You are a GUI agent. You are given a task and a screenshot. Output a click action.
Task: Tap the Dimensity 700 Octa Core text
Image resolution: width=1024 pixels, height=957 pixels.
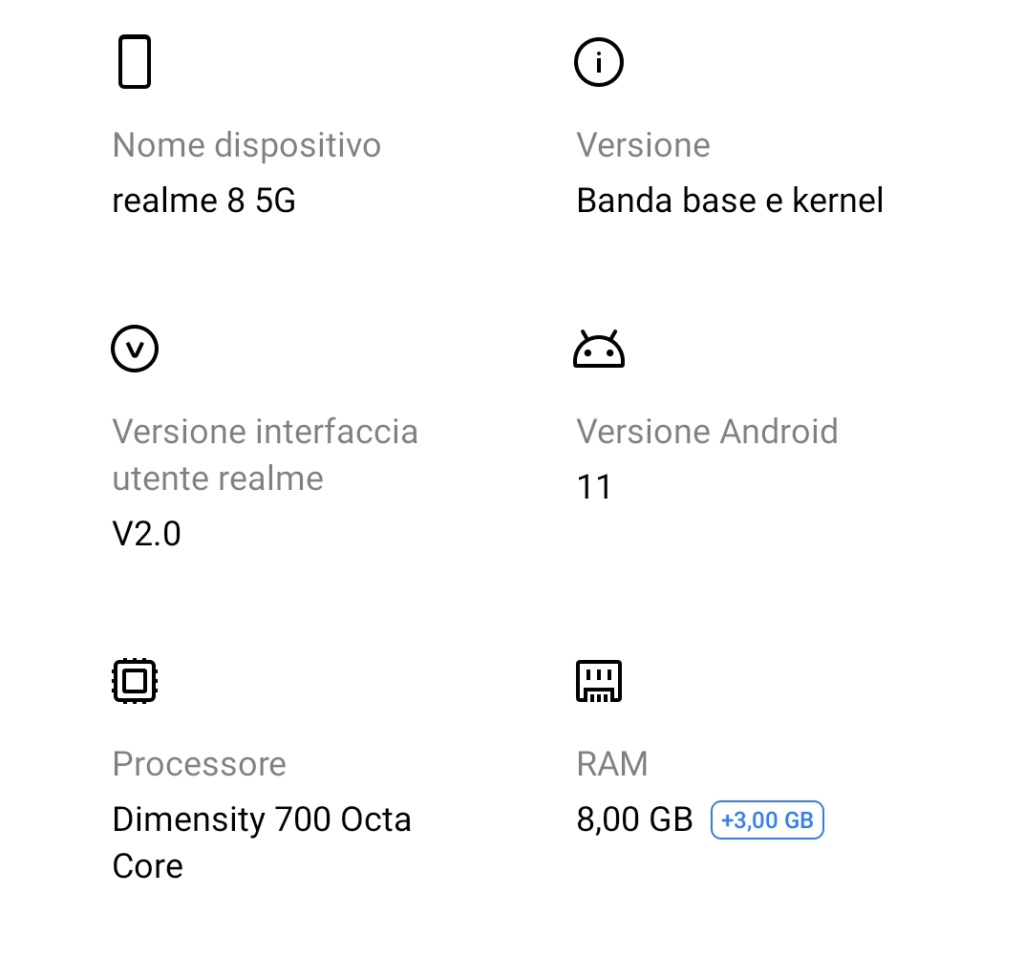[262, 842]
